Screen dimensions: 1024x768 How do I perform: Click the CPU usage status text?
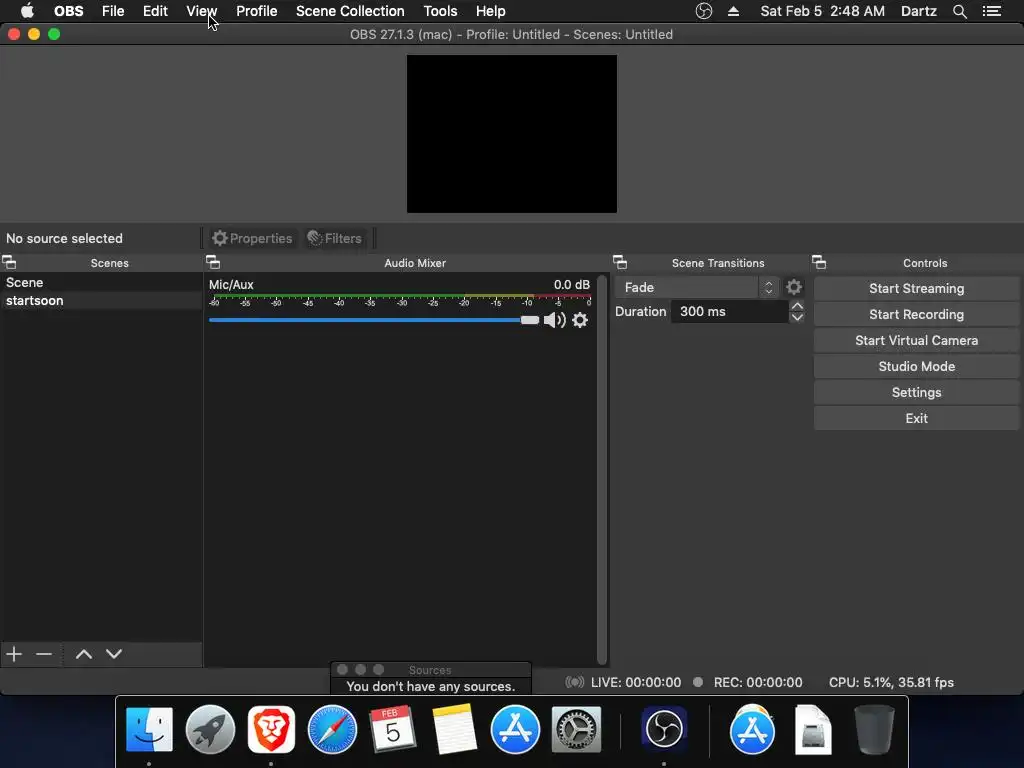[891, 682]
